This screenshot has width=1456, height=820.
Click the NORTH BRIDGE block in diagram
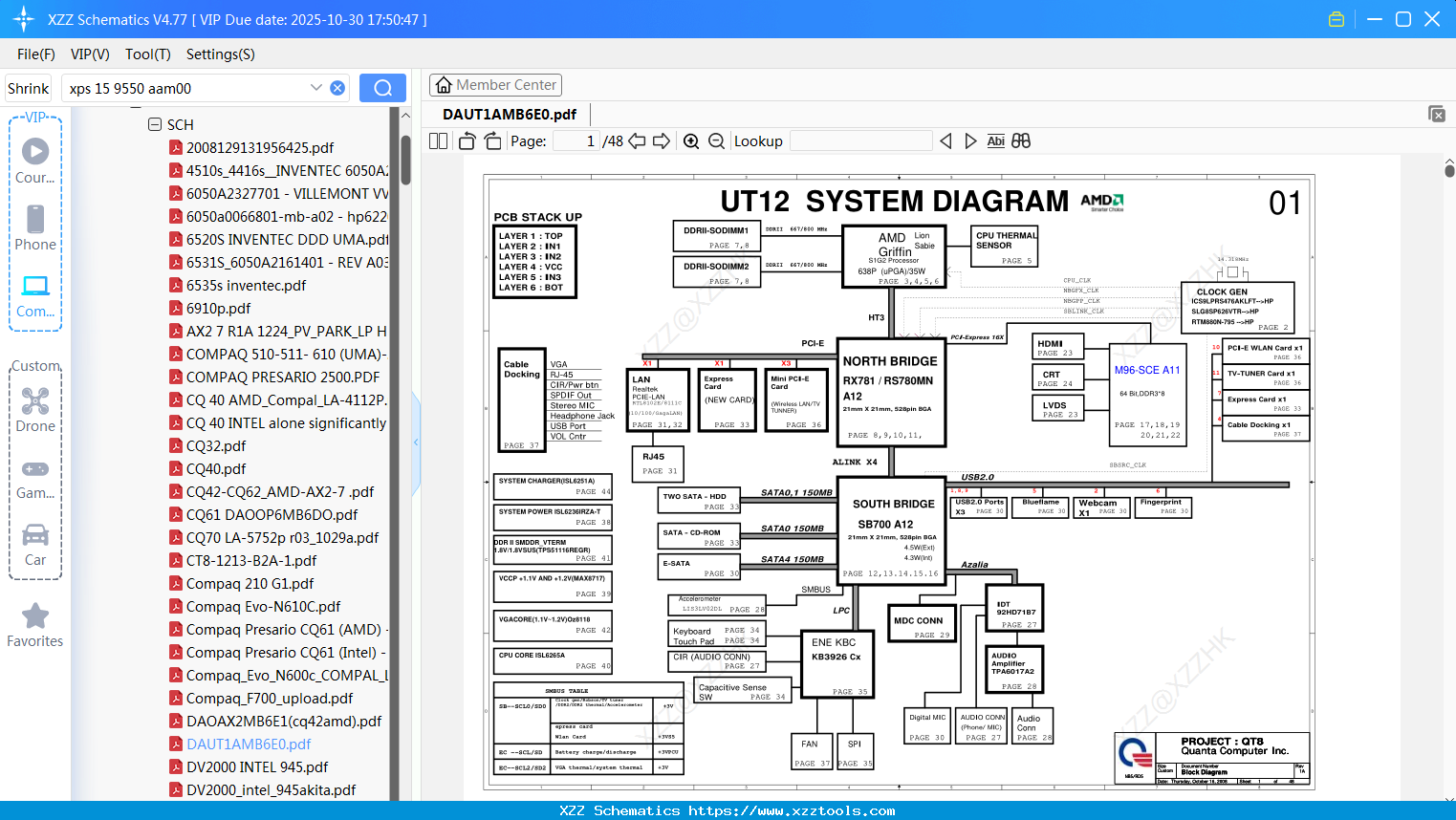[x=891, y=392]
